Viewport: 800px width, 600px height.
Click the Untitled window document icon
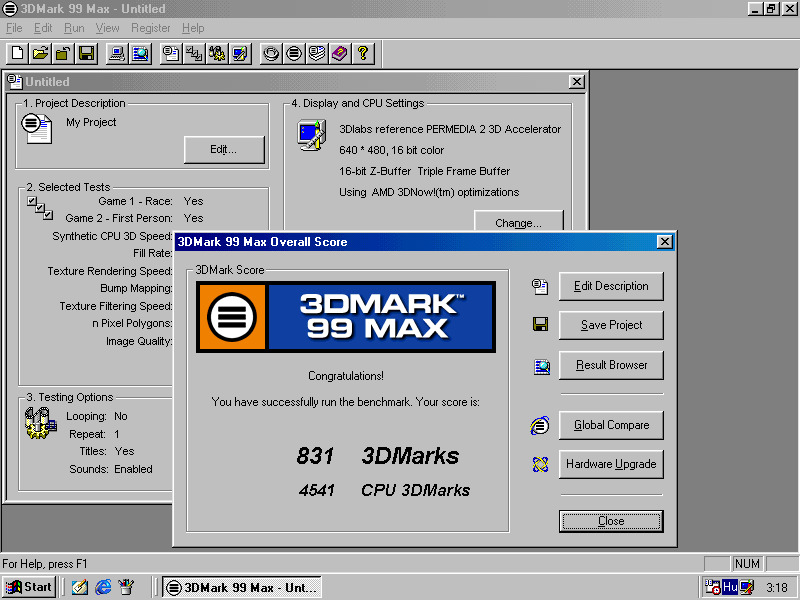coord(15,82)
